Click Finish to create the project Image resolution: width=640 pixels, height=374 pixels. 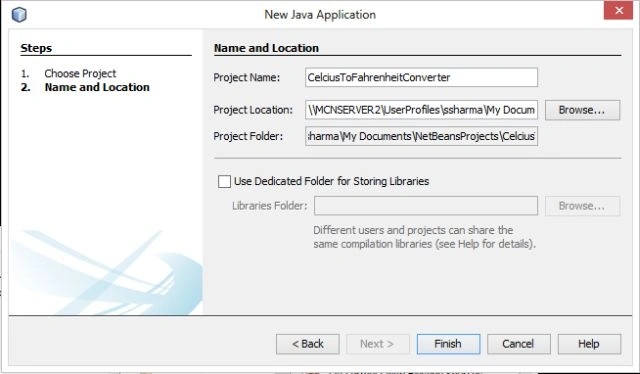(448, 344)
